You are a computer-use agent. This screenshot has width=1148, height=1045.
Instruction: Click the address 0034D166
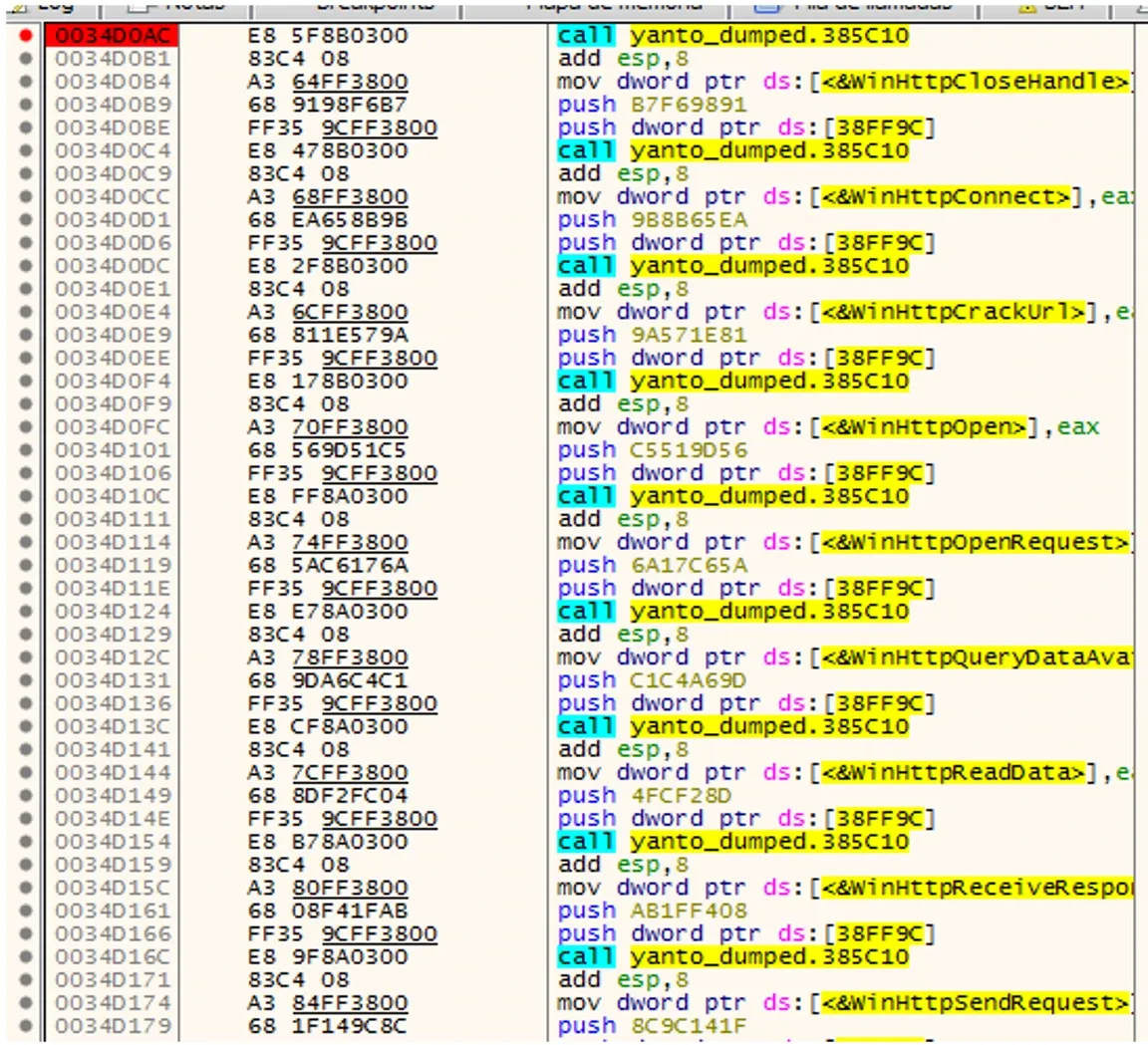113,934
